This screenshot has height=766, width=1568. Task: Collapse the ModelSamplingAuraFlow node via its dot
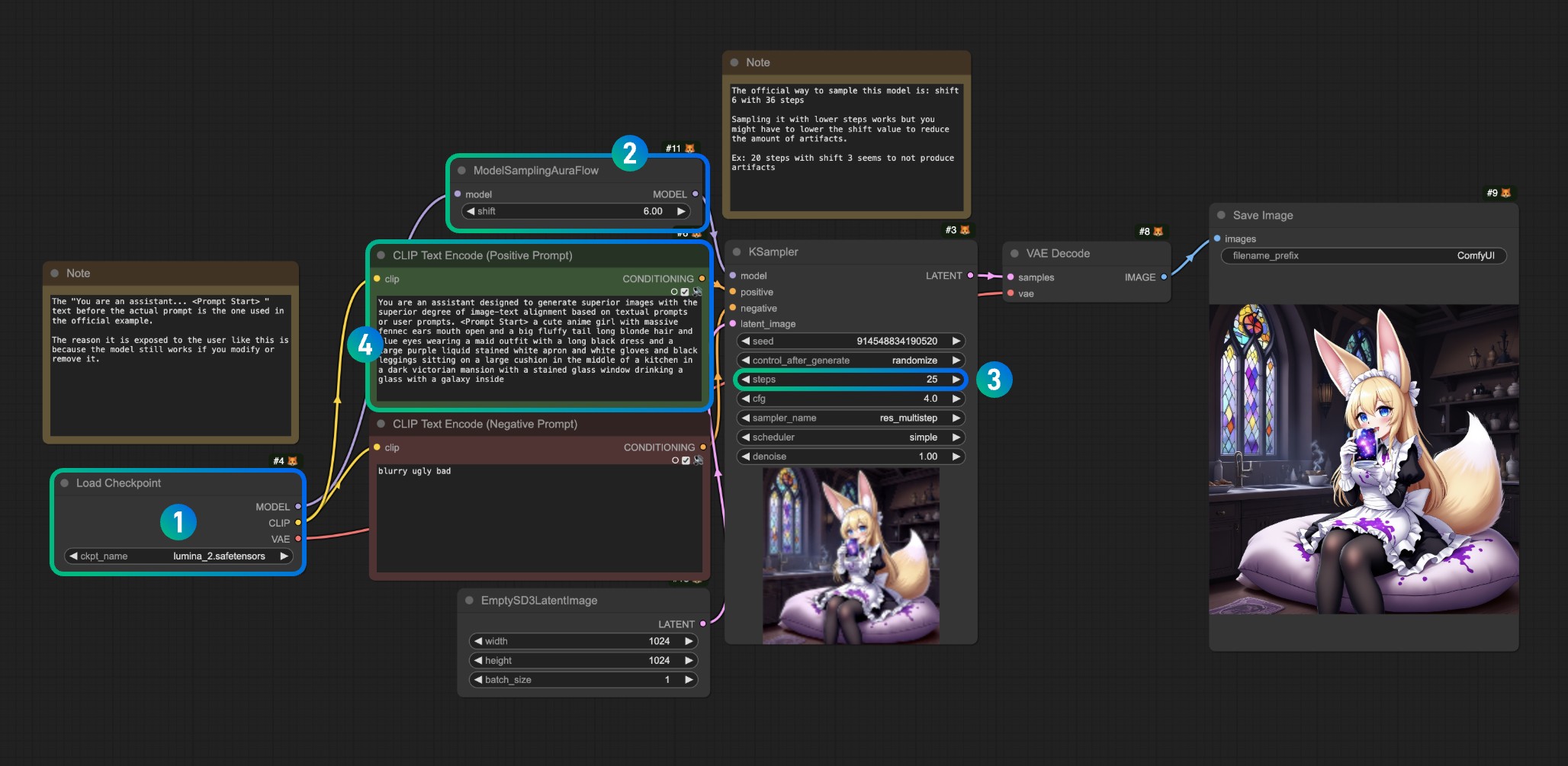click(x=461, y=171)
